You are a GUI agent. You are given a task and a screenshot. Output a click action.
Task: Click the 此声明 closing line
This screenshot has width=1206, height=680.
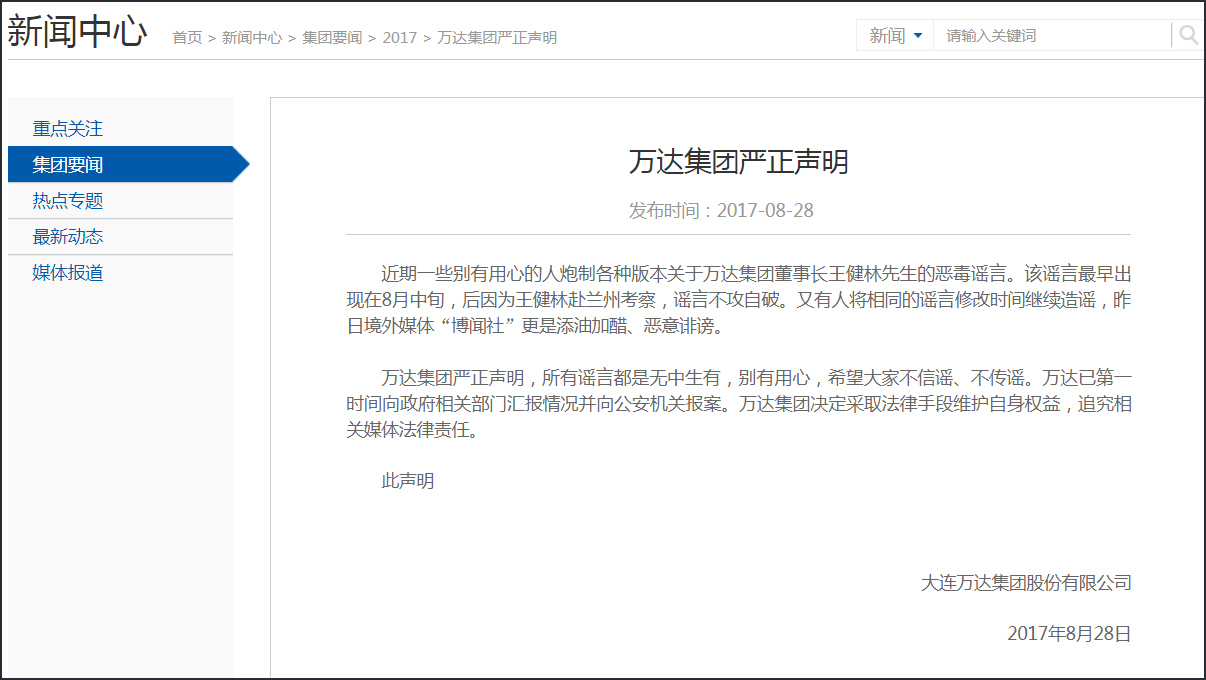point(408,481)
